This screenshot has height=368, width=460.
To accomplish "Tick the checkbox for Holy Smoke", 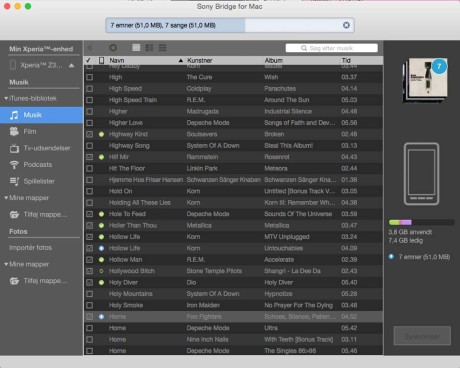I will pos(90,305).
